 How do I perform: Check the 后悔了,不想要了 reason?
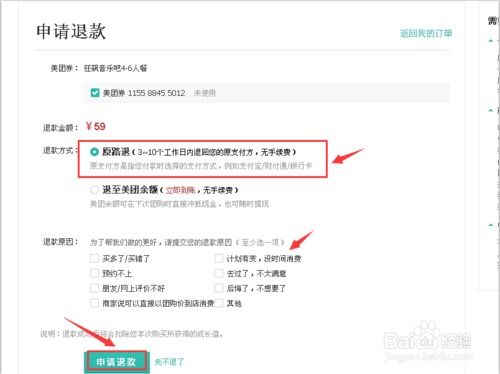pyautogui.click(x=219, y=288)
